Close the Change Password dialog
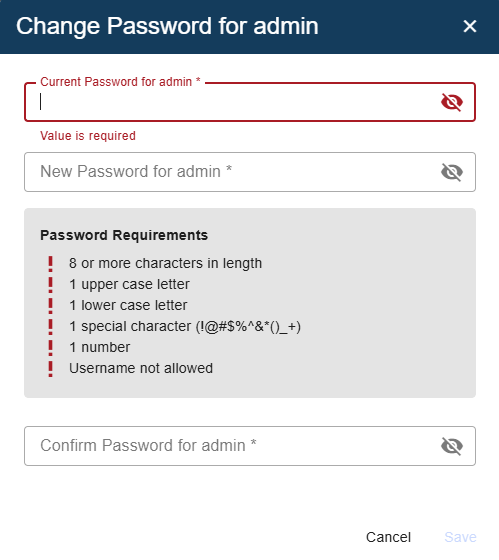 tap(469, 26)
